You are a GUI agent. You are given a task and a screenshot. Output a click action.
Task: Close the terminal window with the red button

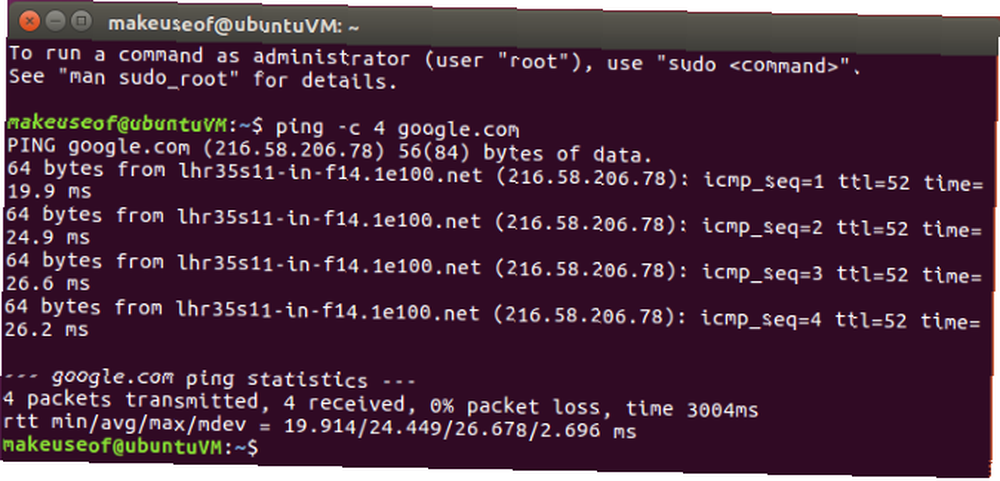29,22
